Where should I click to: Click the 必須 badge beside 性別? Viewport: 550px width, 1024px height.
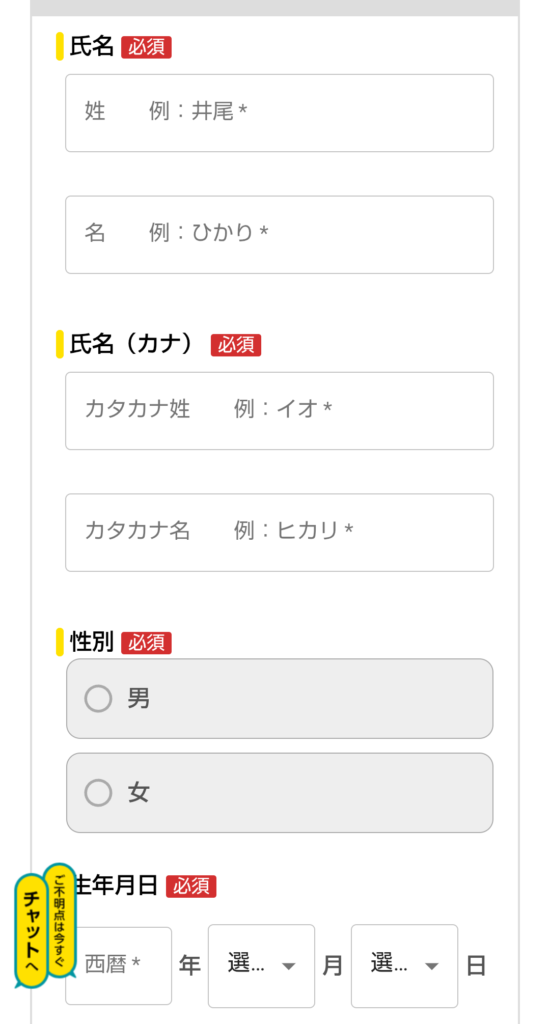pyautogui.click(x=146, y=643)
